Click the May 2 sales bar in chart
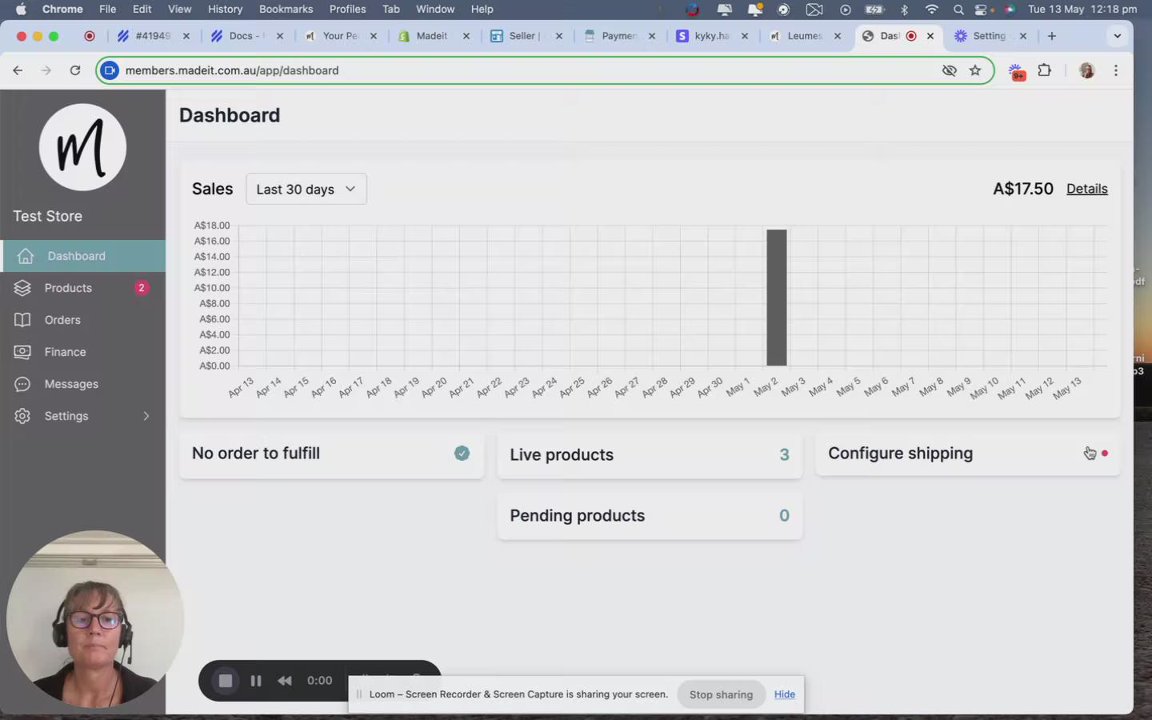This screenshot has height=720, width=1152. tap(777, 298)
